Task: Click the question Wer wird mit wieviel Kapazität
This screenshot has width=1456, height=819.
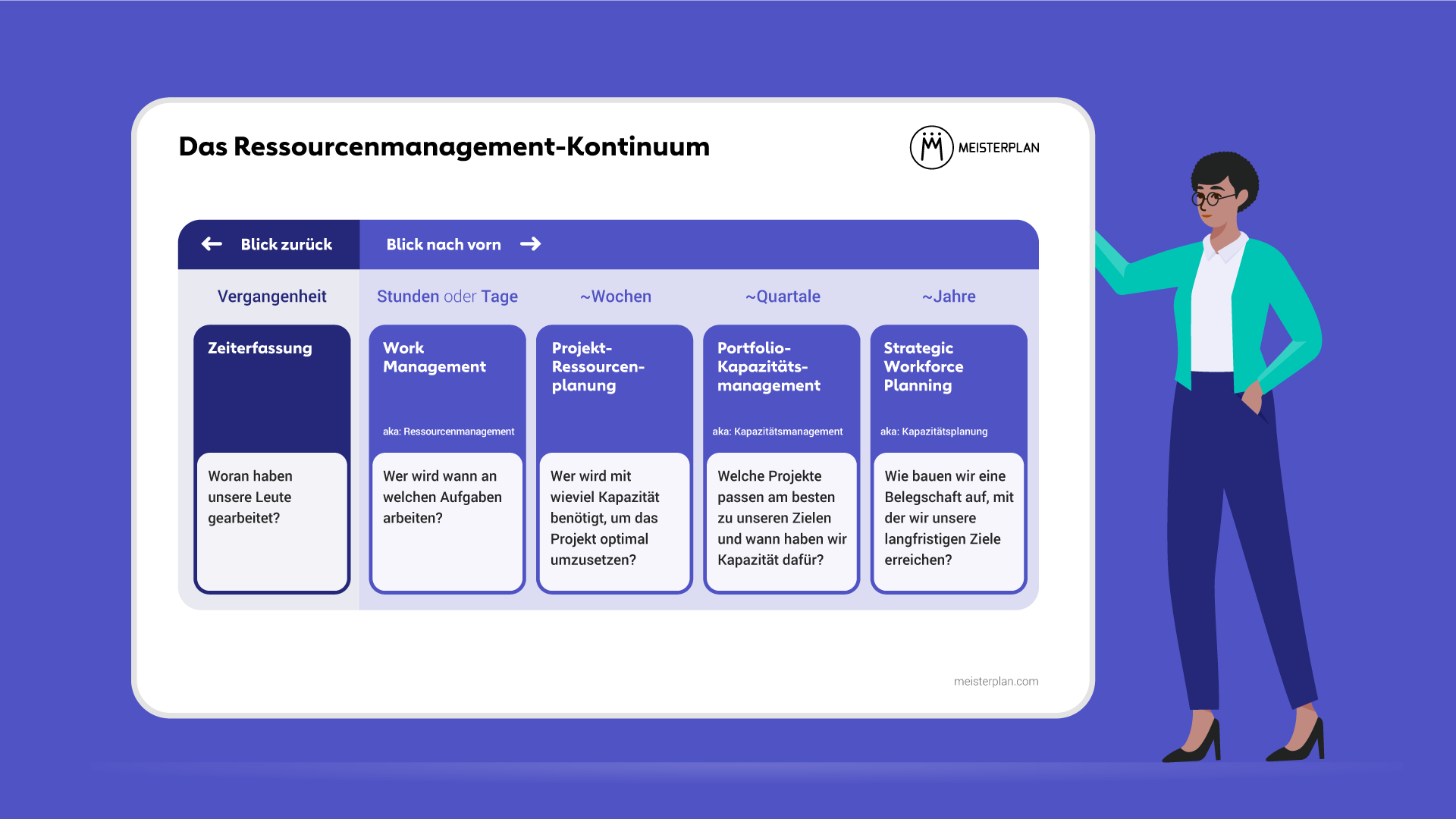Action: [604, 518]
